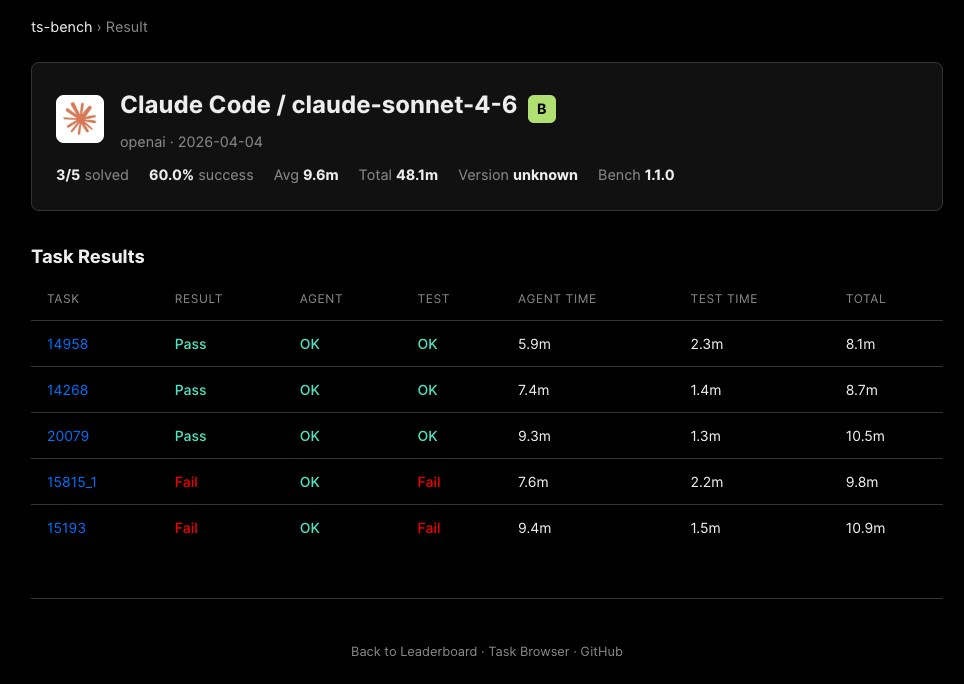This screenshot has height=684, width=964.
Task: Click test time 1.3m
Action: tap(706, 436)
